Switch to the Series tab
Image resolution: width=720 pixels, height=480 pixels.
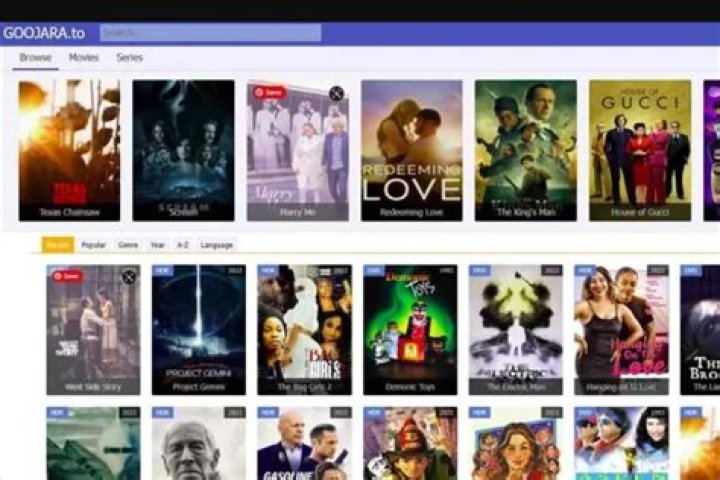[129, 58]
